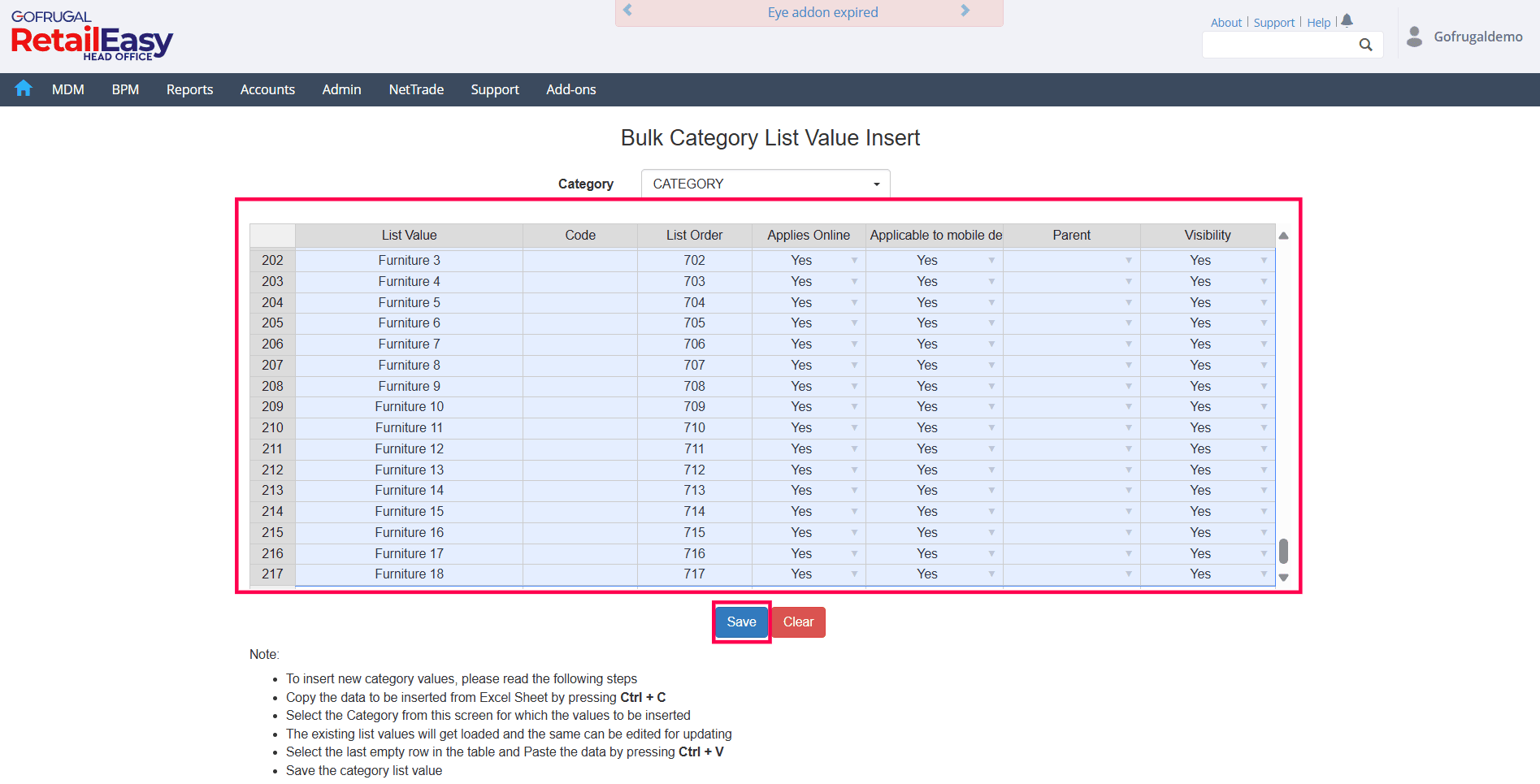Click the red Clear button
The height and width of the screenshot is (784, 1540).
(x=798, y=622)
